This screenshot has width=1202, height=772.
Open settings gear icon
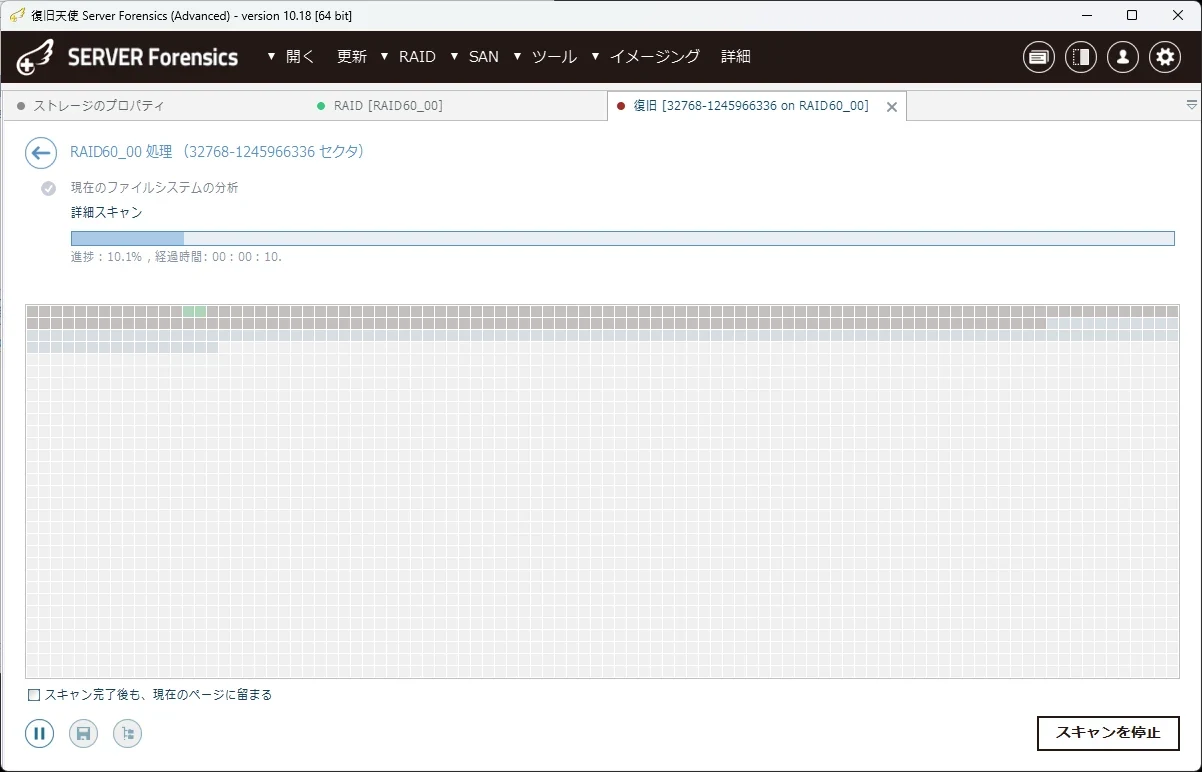pos(1165,57)
